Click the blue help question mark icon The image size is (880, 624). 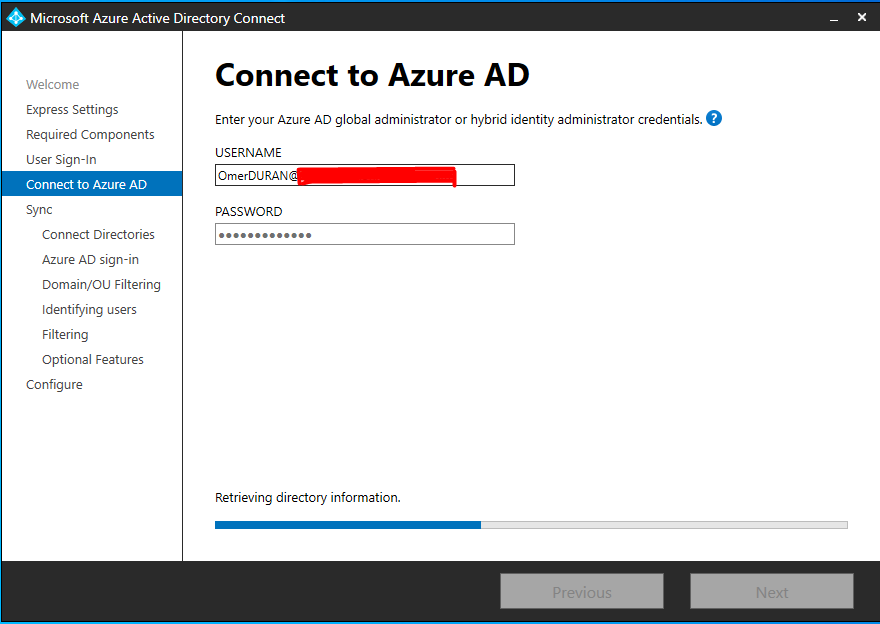pyautogui.click(x=713, y=118)
